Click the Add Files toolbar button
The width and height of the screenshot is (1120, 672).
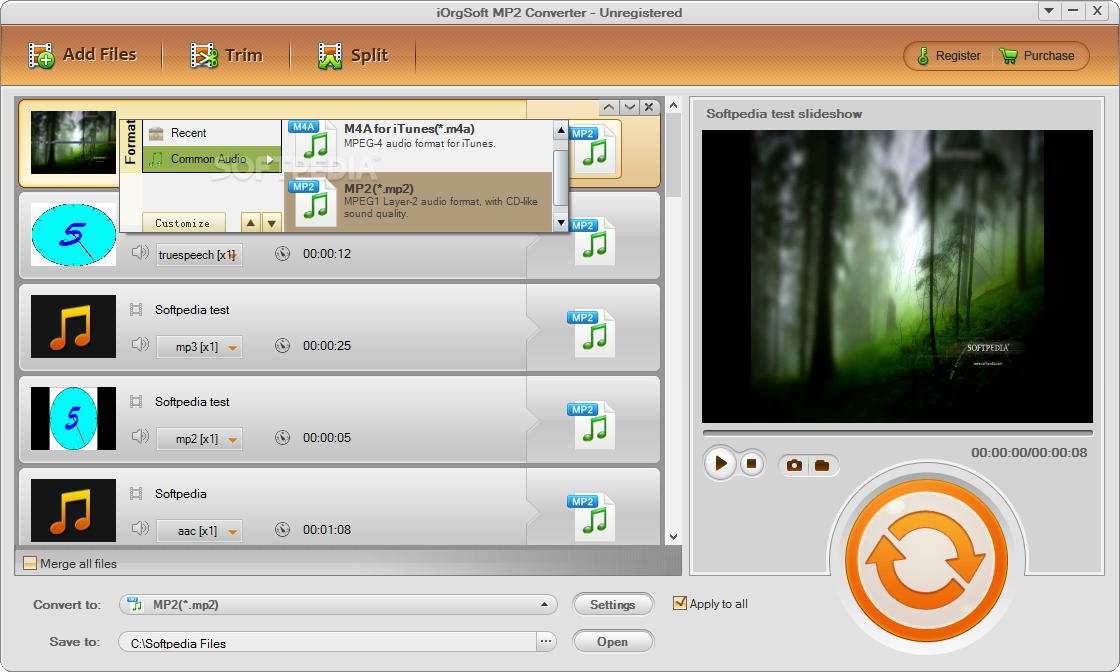(82, 55)
